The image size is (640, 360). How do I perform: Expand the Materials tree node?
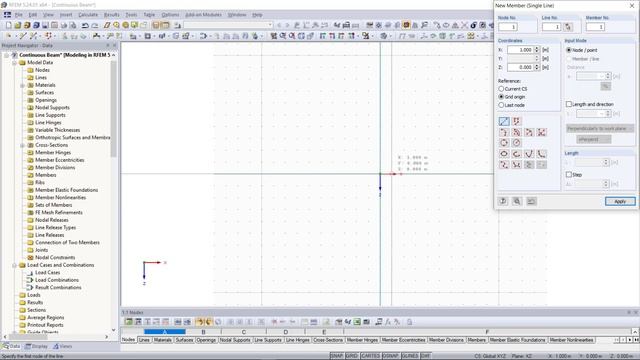(22, 85)
